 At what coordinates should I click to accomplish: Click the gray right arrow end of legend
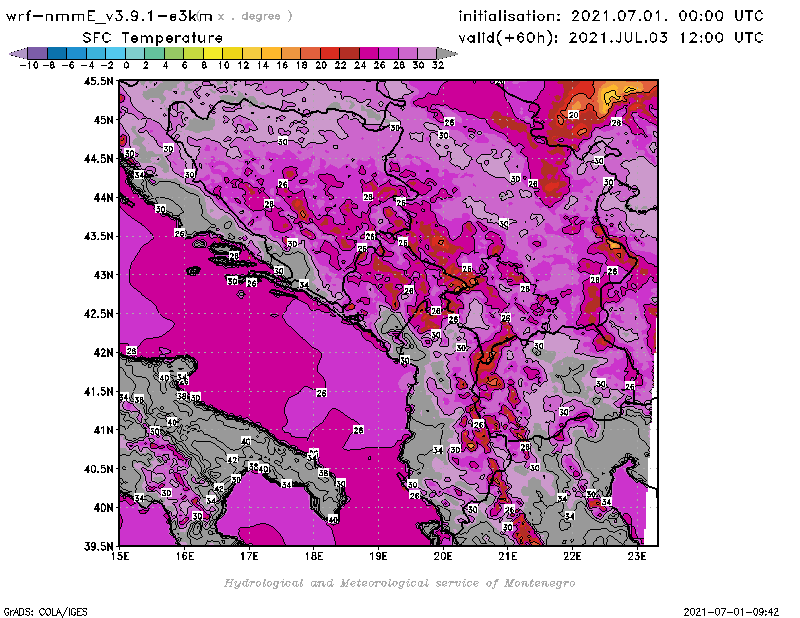tap(446, 53)
